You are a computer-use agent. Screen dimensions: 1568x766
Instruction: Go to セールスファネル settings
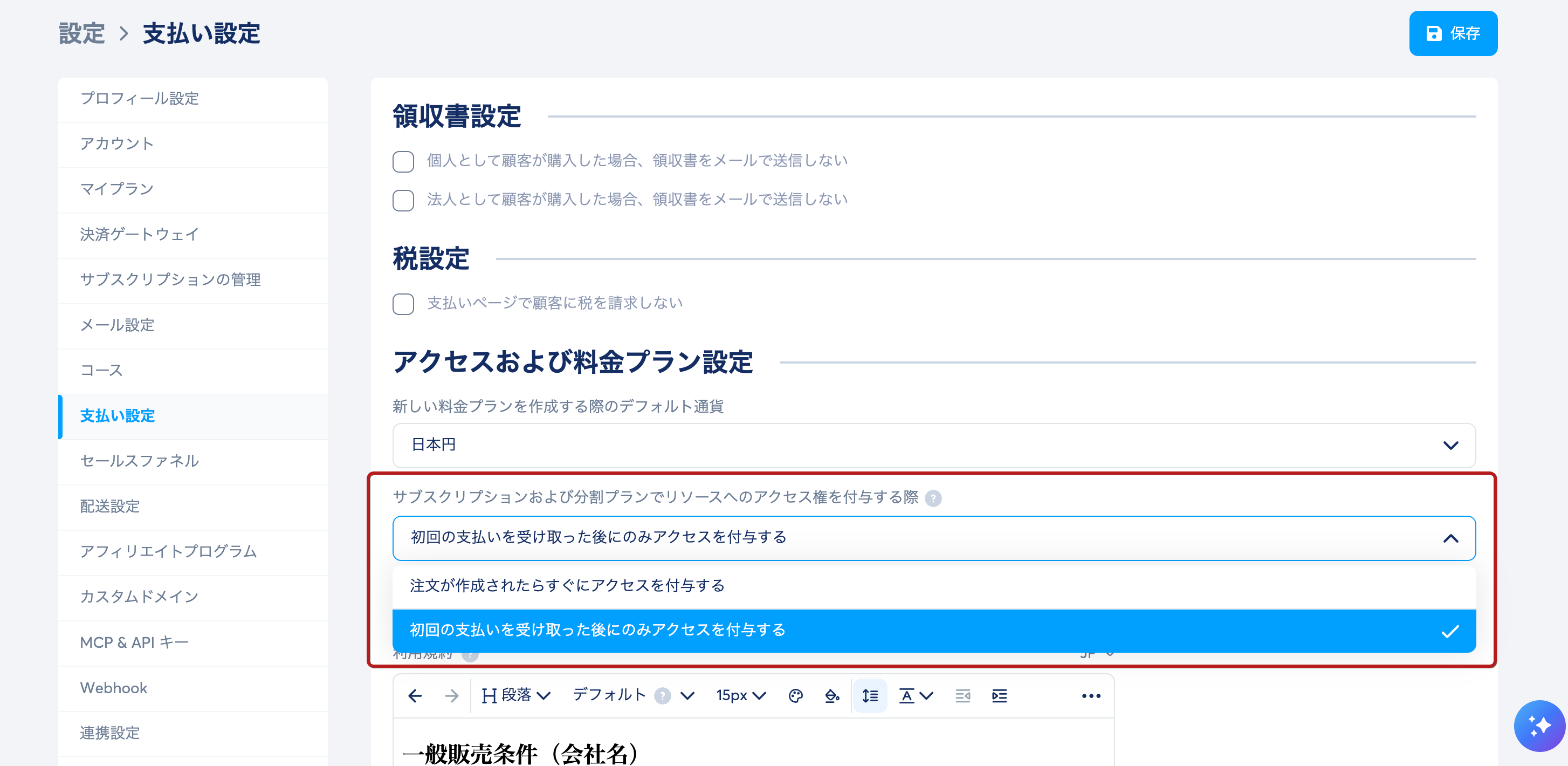tap(193, 462)
